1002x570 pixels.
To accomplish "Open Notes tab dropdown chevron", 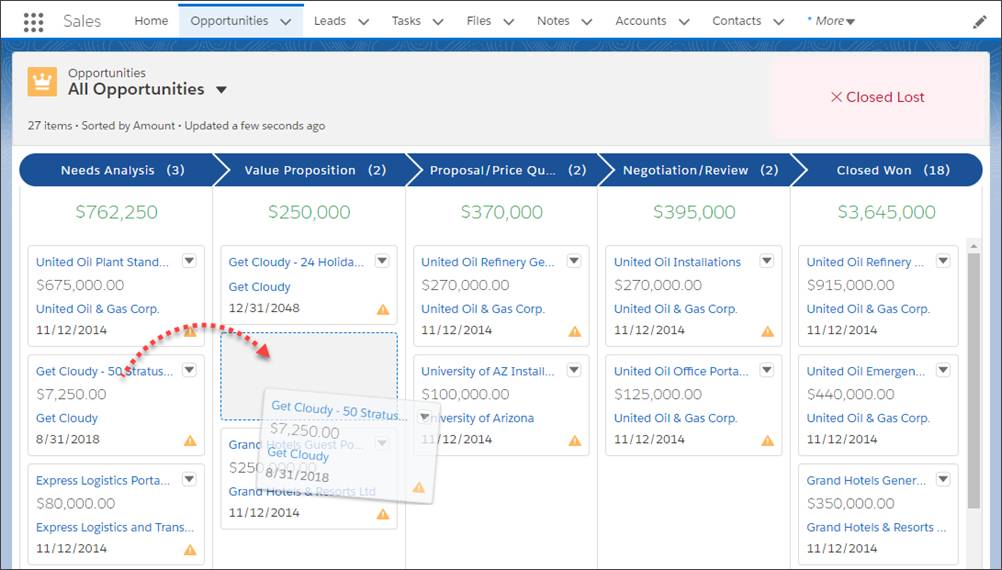I will point(587,22).
